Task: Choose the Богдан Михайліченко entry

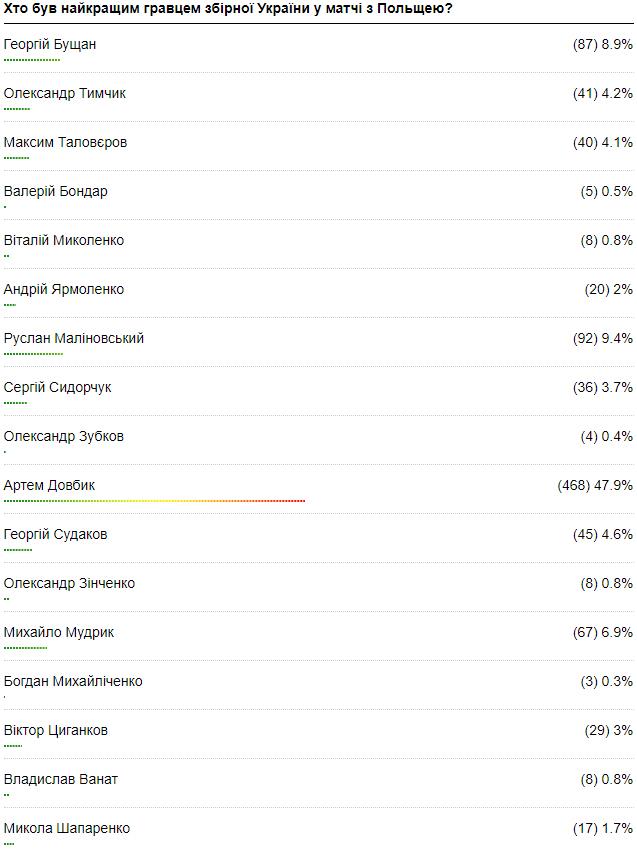Action: coord(73,682)
